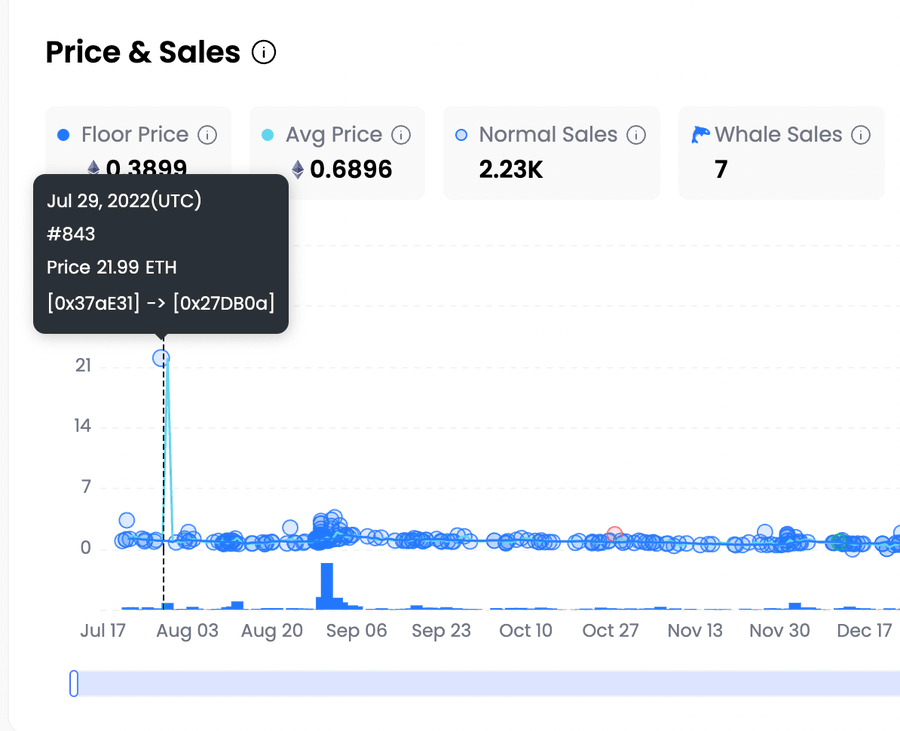The image size is (900, 731).
Task: Click the 0x37aE31 seller address in tooltip
Action: tap(93, 302)
